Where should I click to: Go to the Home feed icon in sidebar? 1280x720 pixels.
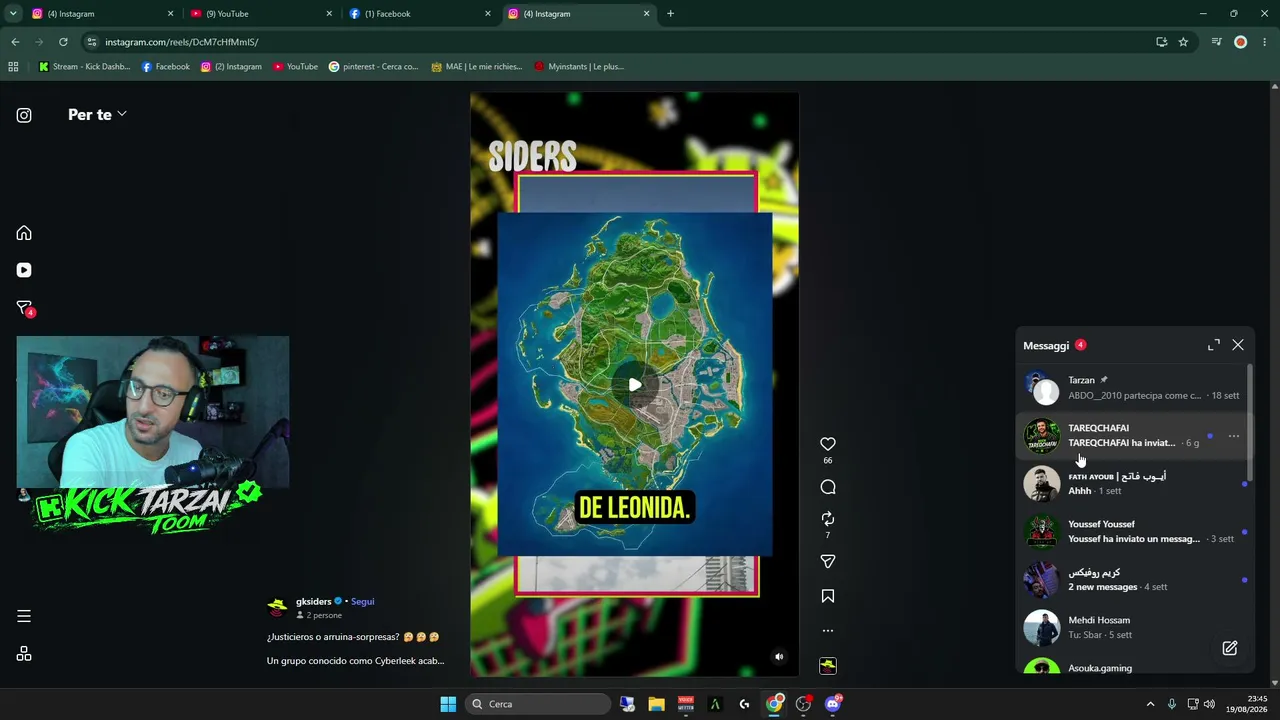(x=24, y=233)
